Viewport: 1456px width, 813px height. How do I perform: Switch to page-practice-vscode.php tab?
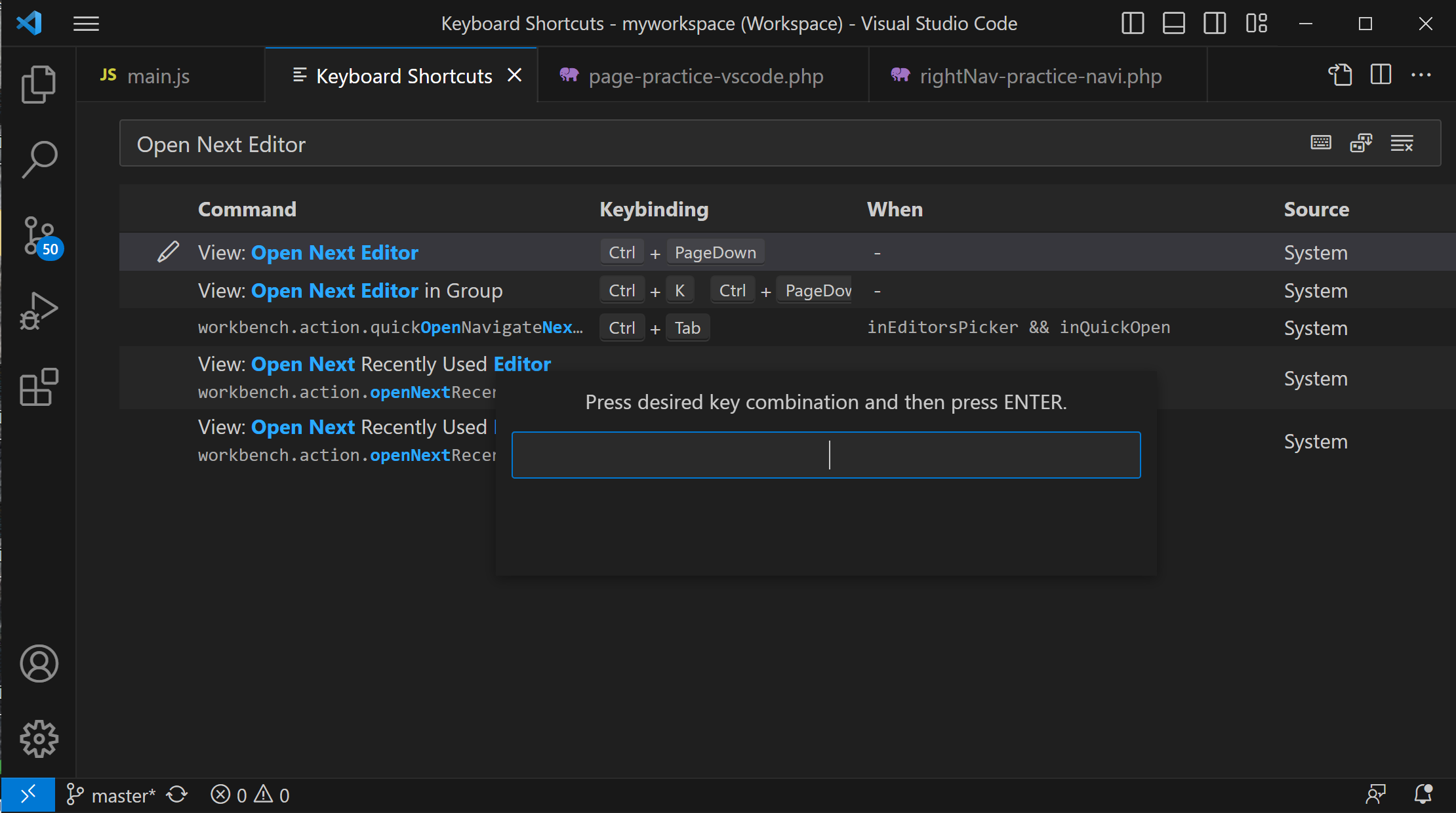pos(704,75)
